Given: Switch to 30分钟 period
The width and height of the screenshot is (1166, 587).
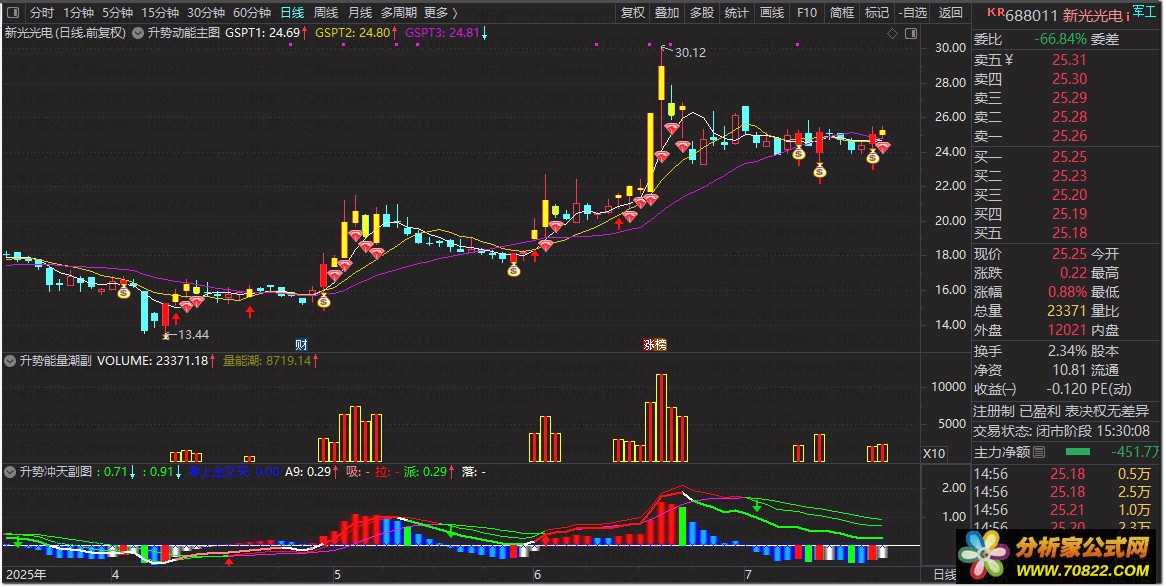Looking at the screenshot, I should point(206,13).
